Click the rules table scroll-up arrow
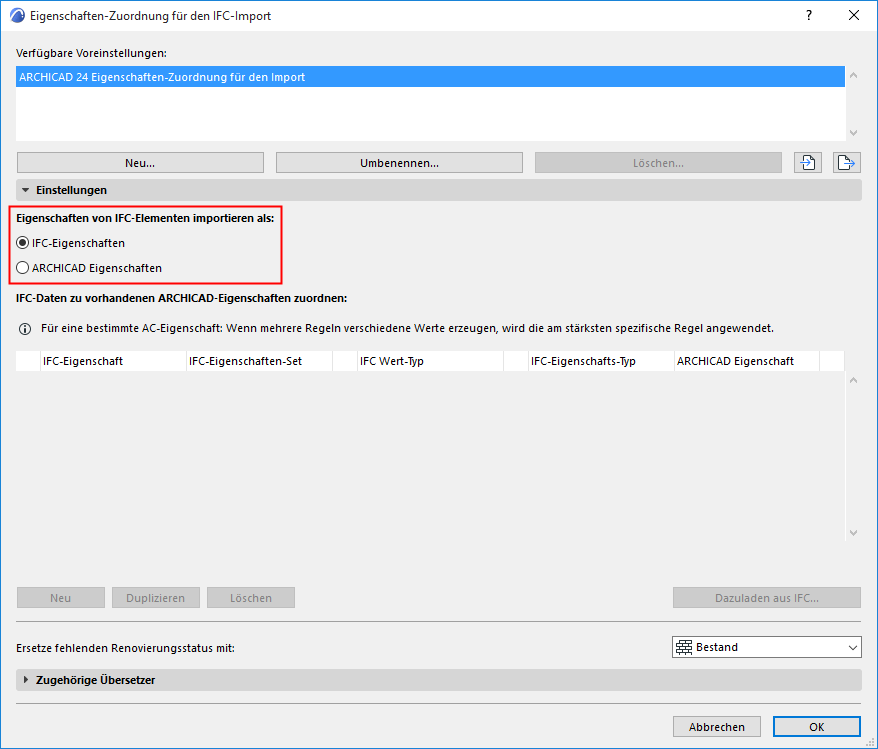The height and width of the screenshot is (749, 878). 853,380
